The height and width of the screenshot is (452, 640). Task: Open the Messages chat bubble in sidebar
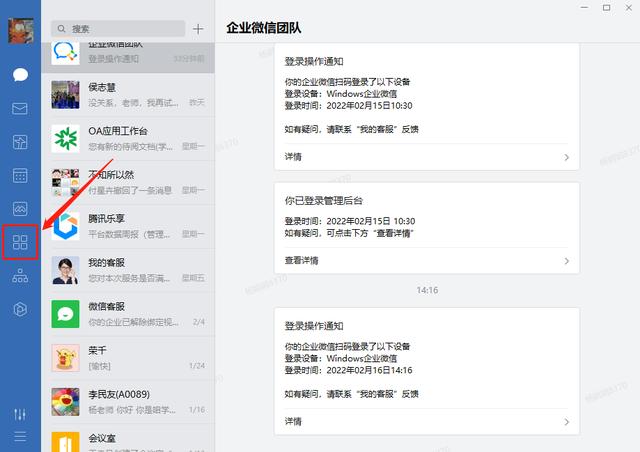[x=20, y=75]
